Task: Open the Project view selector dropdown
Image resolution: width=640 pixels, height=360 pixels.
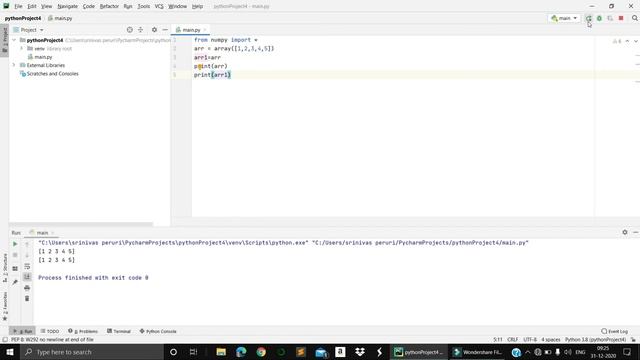Action: pos(28,30)
